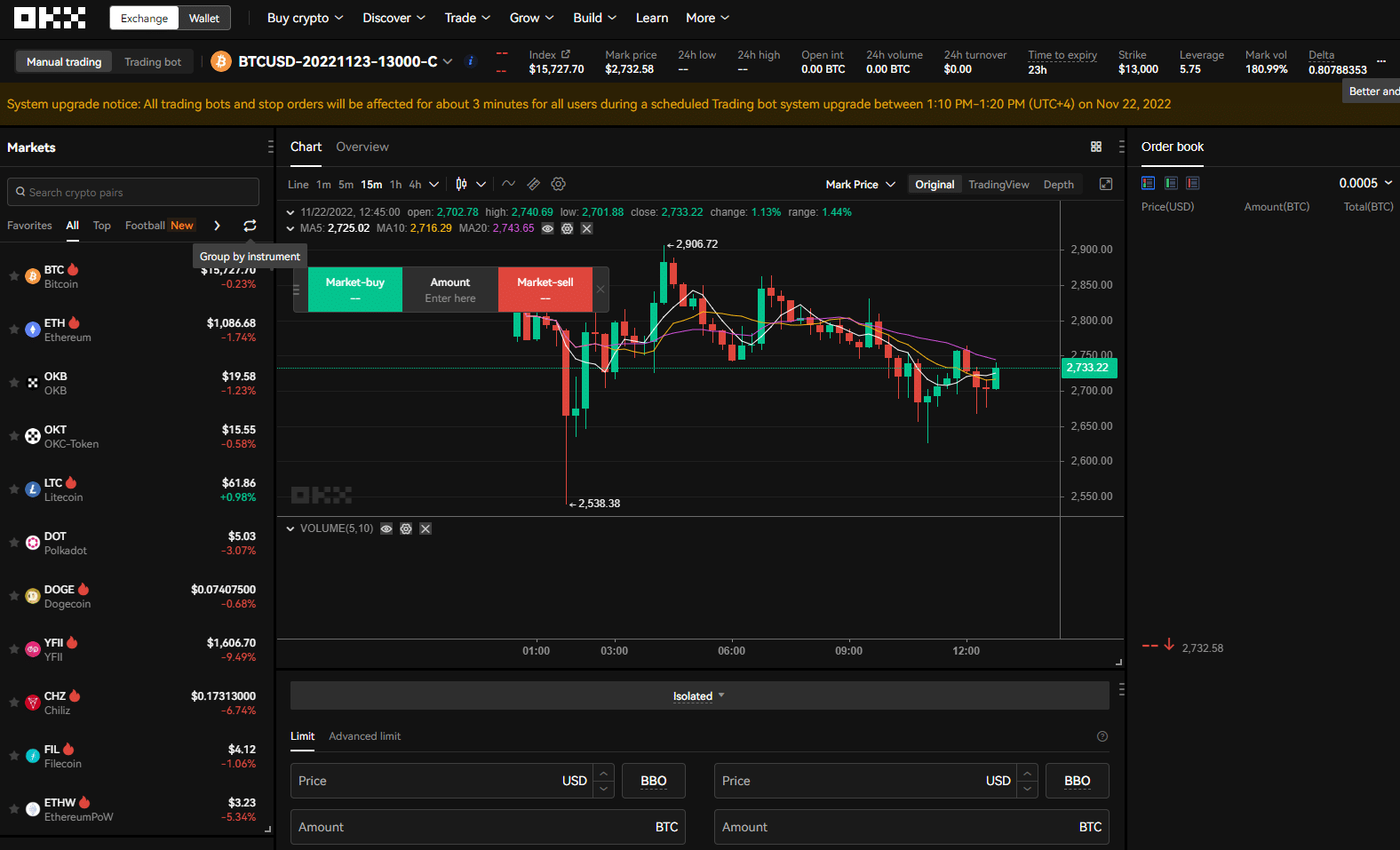Open the Markets panel menu handle
Viewport: 1400px width, 850px height.
click(270, 147)
